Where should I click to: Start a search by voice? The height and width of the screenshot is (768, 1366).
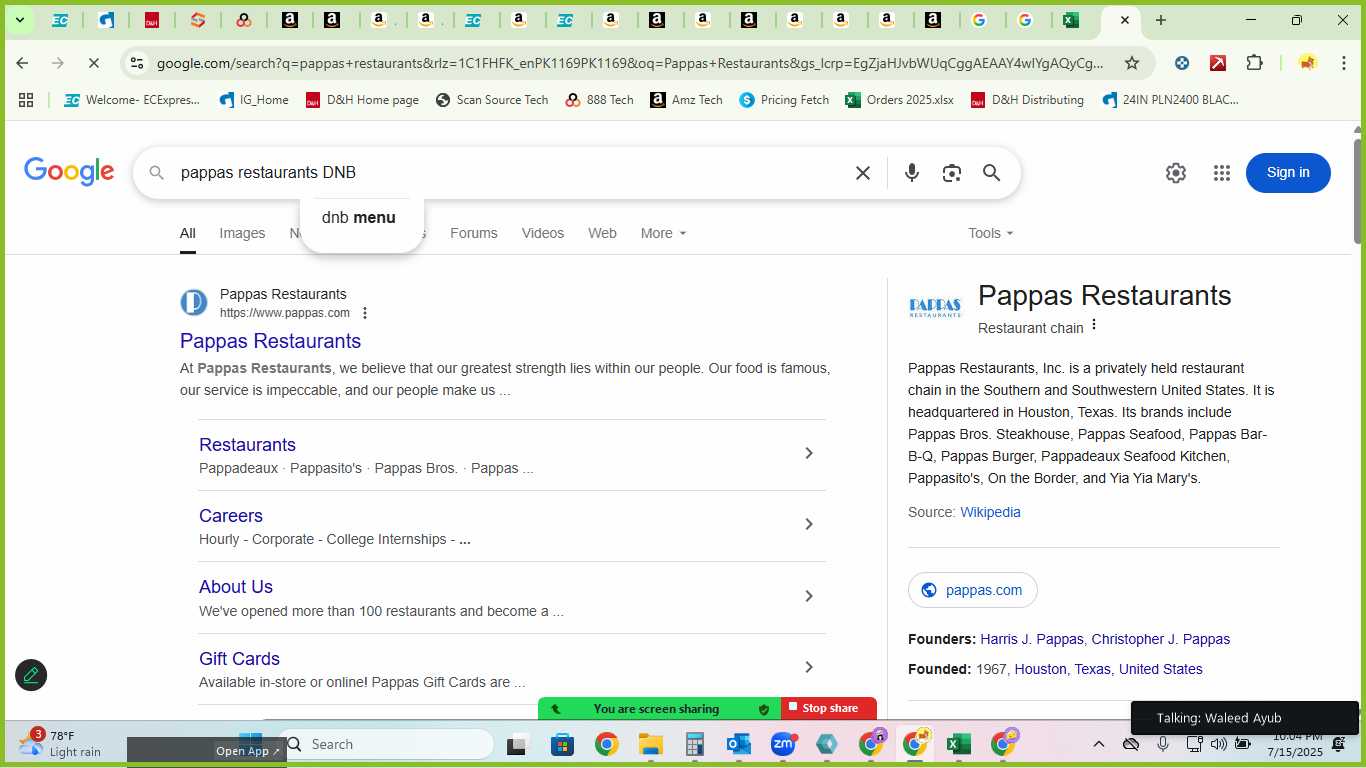tap(911, 173)
